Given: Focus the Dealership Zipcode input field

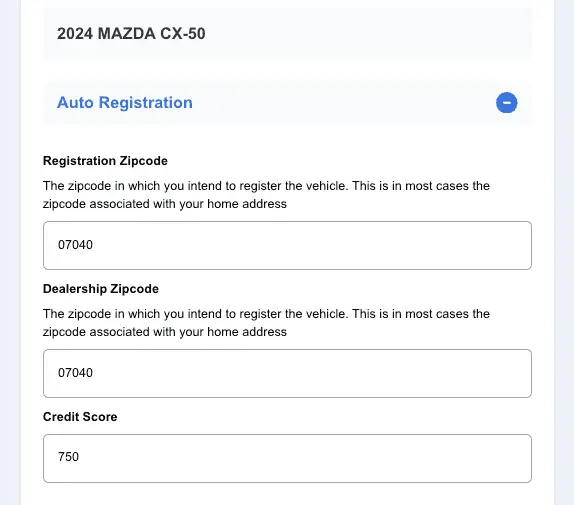Looking at the screenshot, I should (x=287, y=373).
